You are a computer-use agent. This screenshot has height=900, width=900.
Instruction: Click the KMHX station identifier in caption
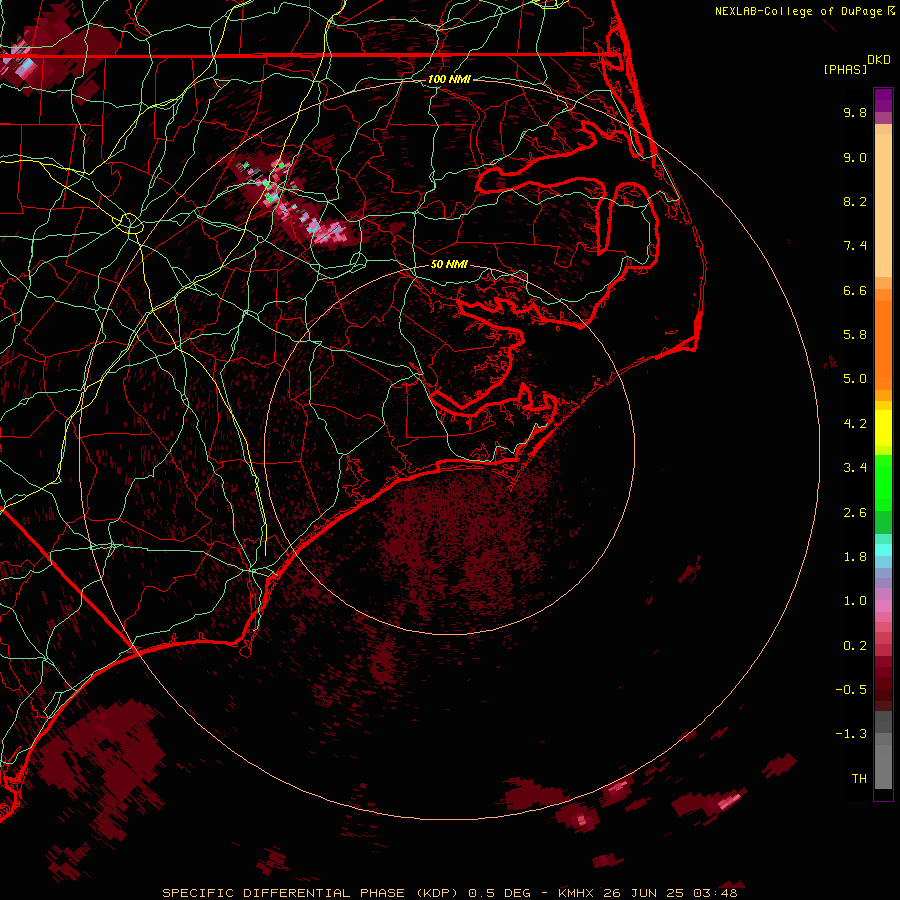tap(576, 893)
